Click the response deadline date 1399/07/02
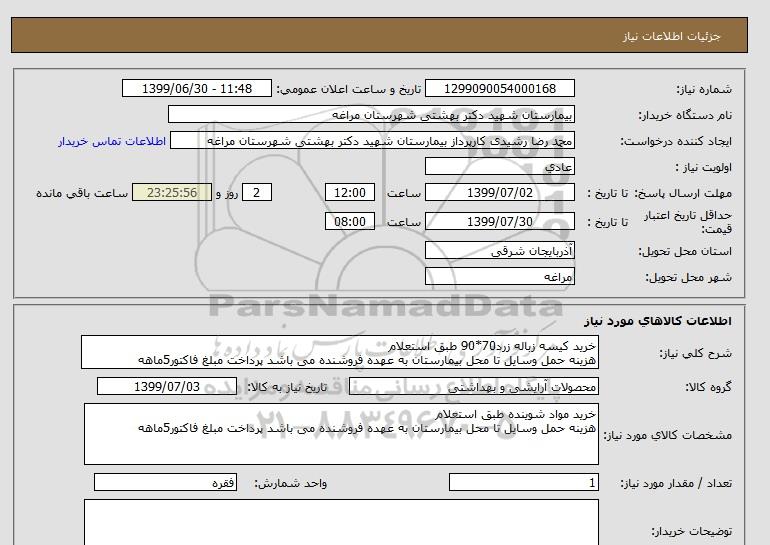The width and height of the screenshot is (770, 545). 500,193
